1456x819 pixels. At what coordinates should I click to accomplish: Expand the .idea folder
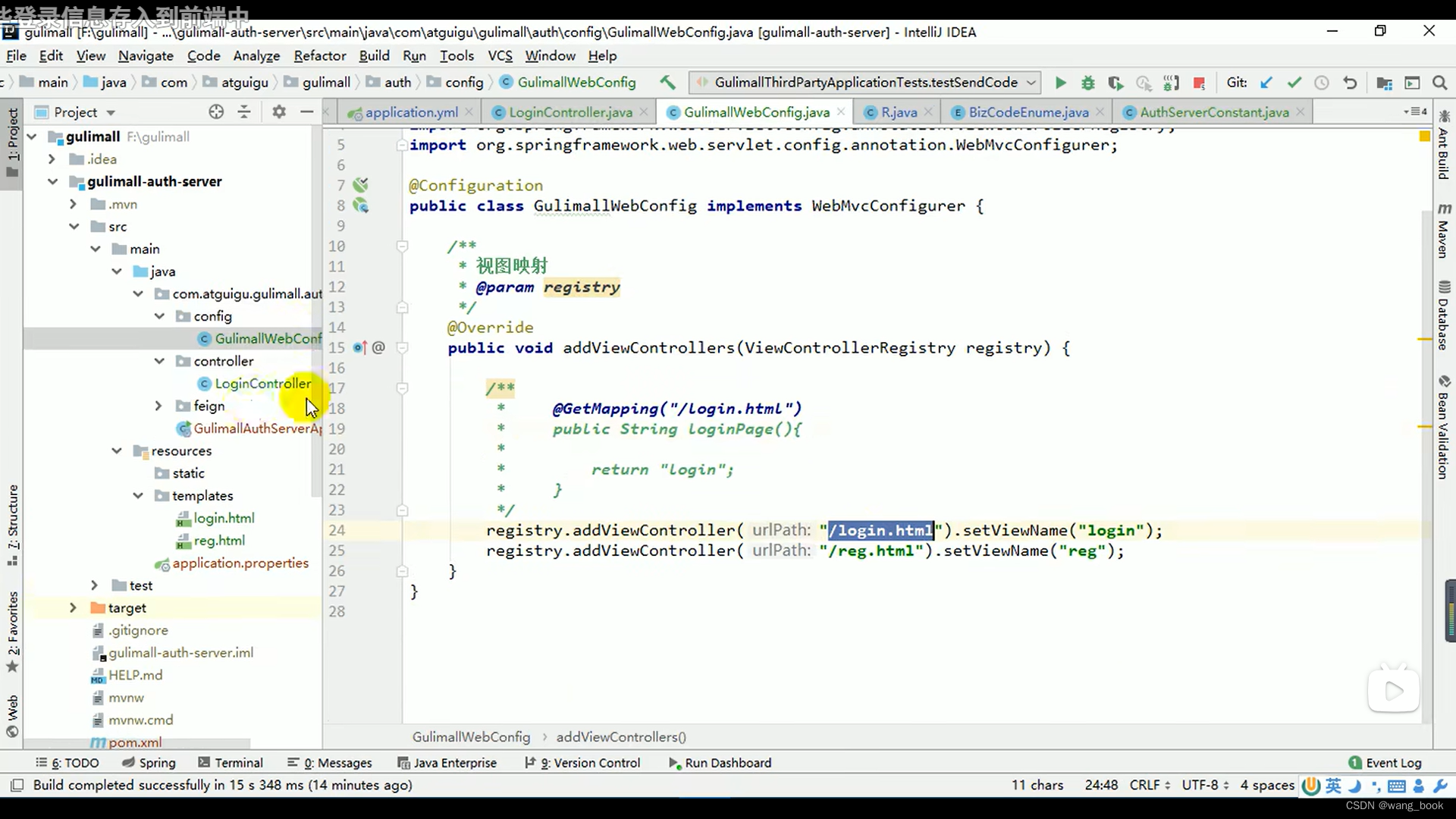[52, 159]
